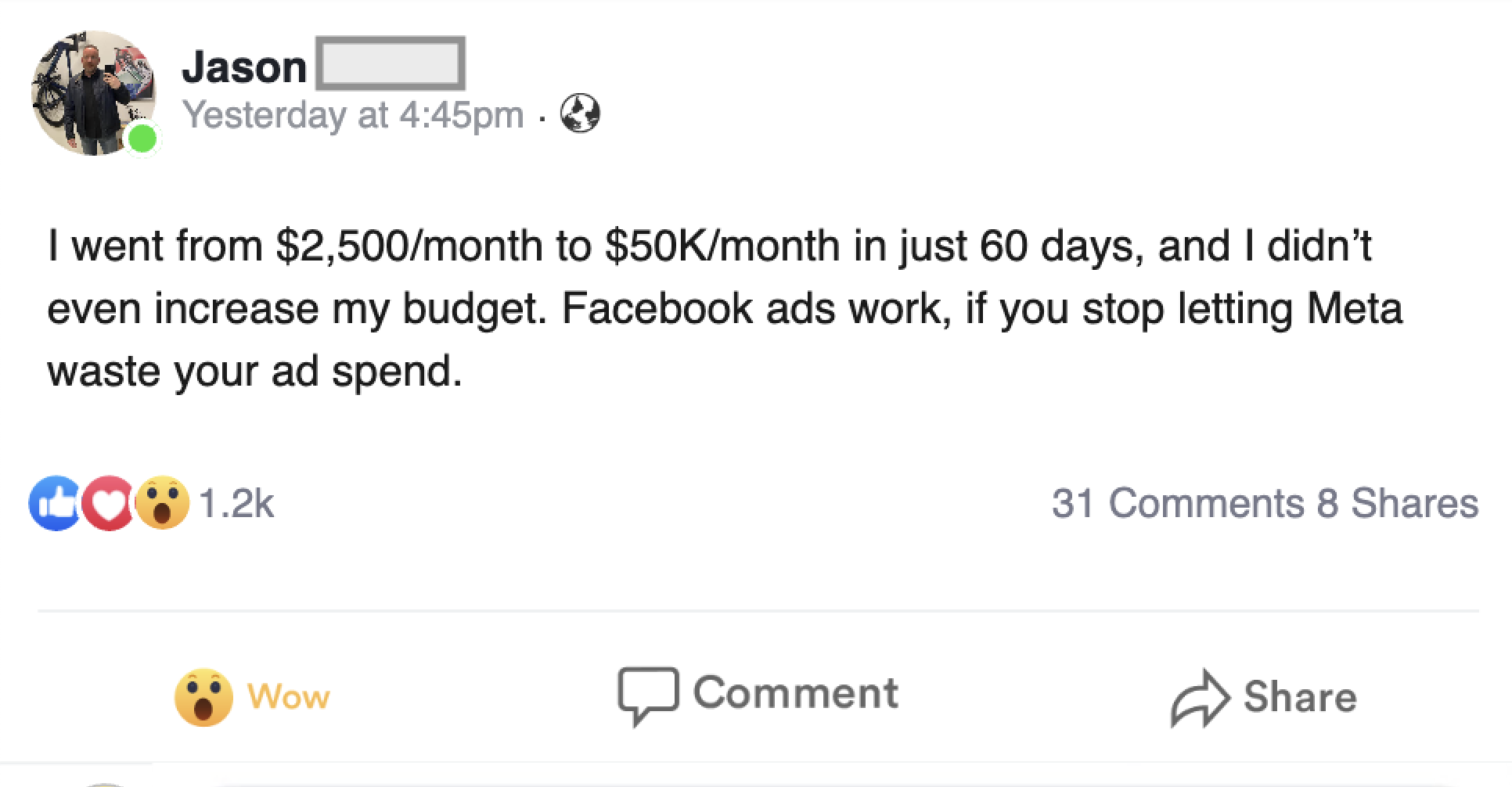Image resolution: width=1512 pixels, height=787 pixels.
Task: Click the Wow emoji beside 1.2k
Action: click(162, 503)
